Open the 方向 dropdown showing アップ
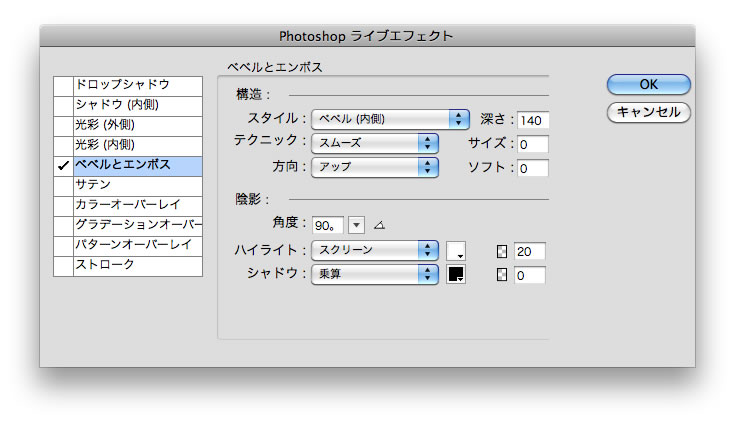This screenshot has height=422, width=735. coord(375,167)
